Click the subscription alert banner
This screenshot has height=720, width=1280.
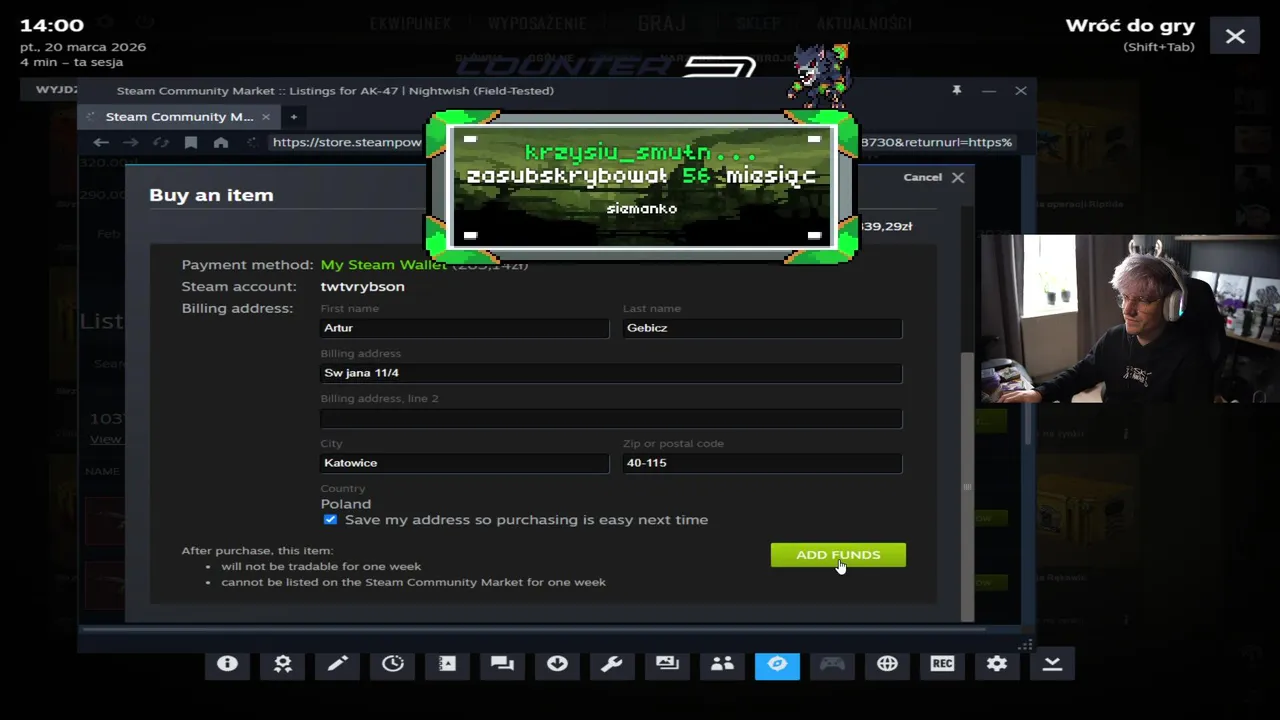pyautogui.click(x=641, y=186)
